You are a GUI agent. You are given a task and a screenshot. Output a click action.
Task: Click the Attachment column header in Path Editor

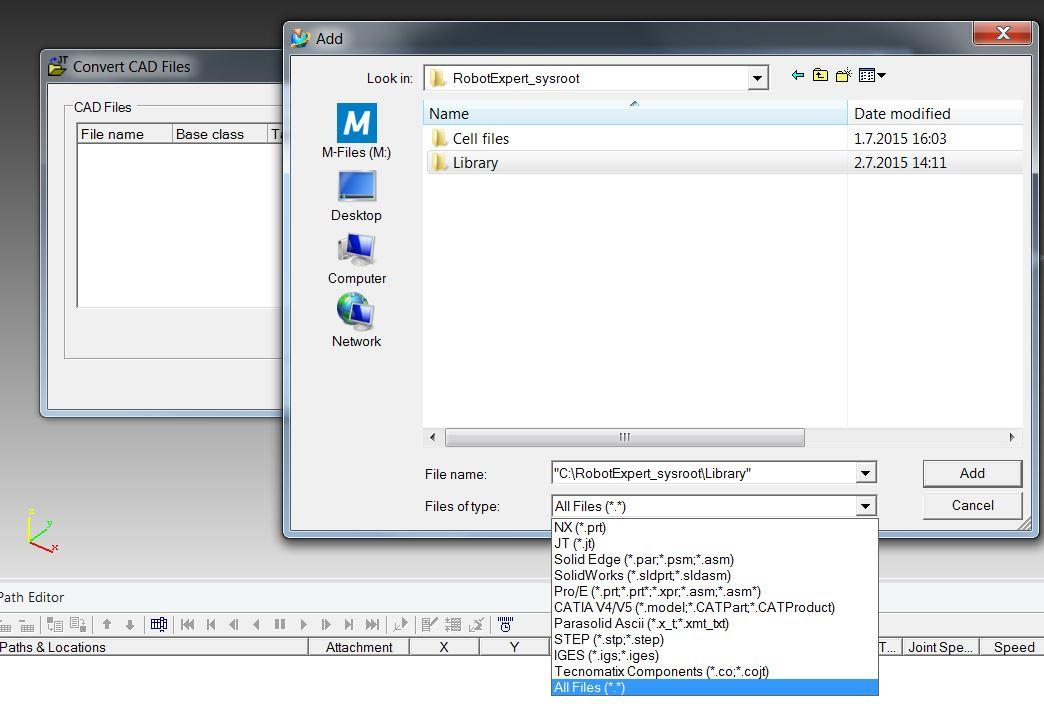click(x=359, y=647)
